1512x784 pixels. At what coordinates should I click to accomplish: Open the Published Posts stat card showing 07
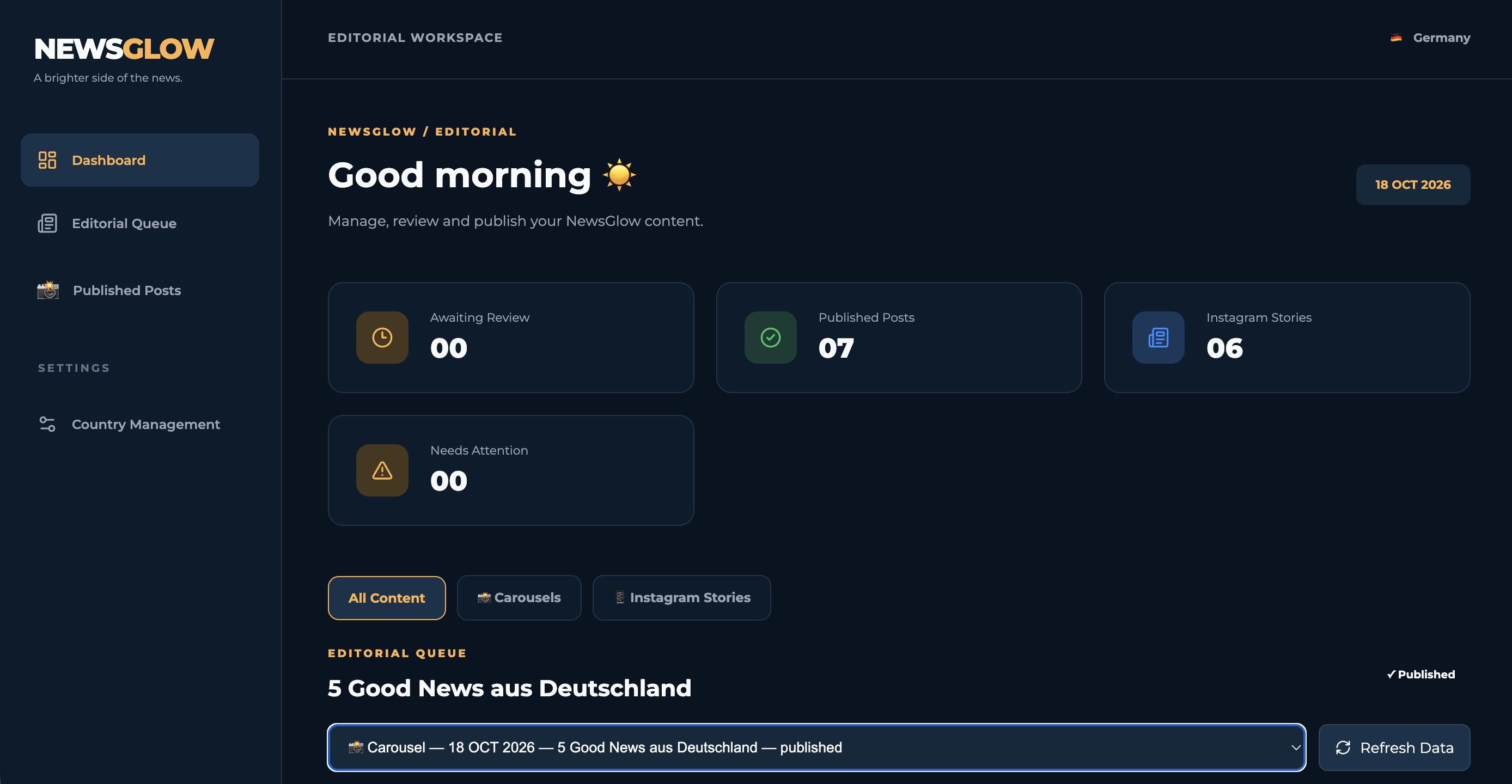click(x=899, y=338)
